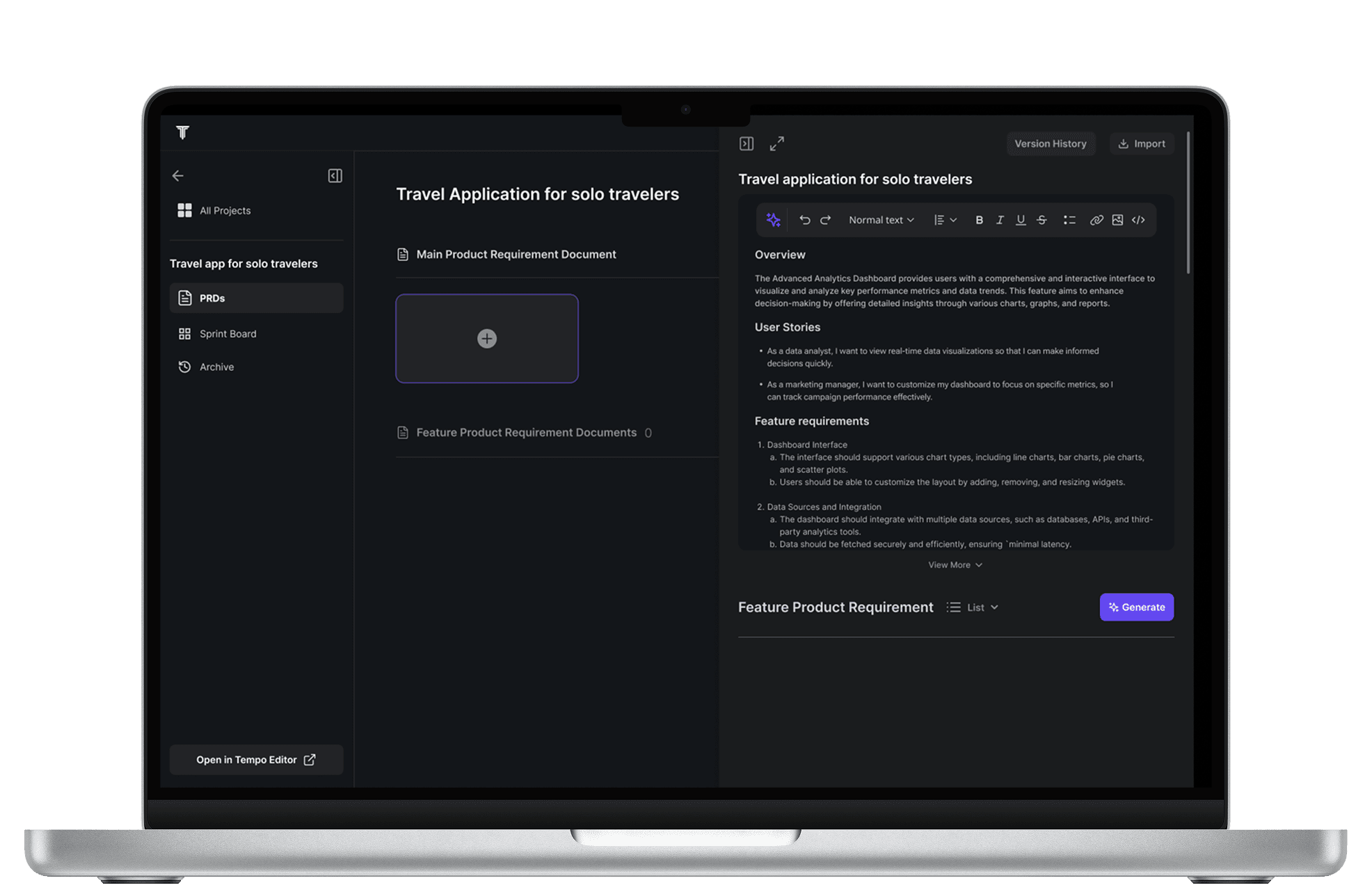Open the text alignment dropdown
Viewport: 1372px width, 892px height.
[945, 220]
